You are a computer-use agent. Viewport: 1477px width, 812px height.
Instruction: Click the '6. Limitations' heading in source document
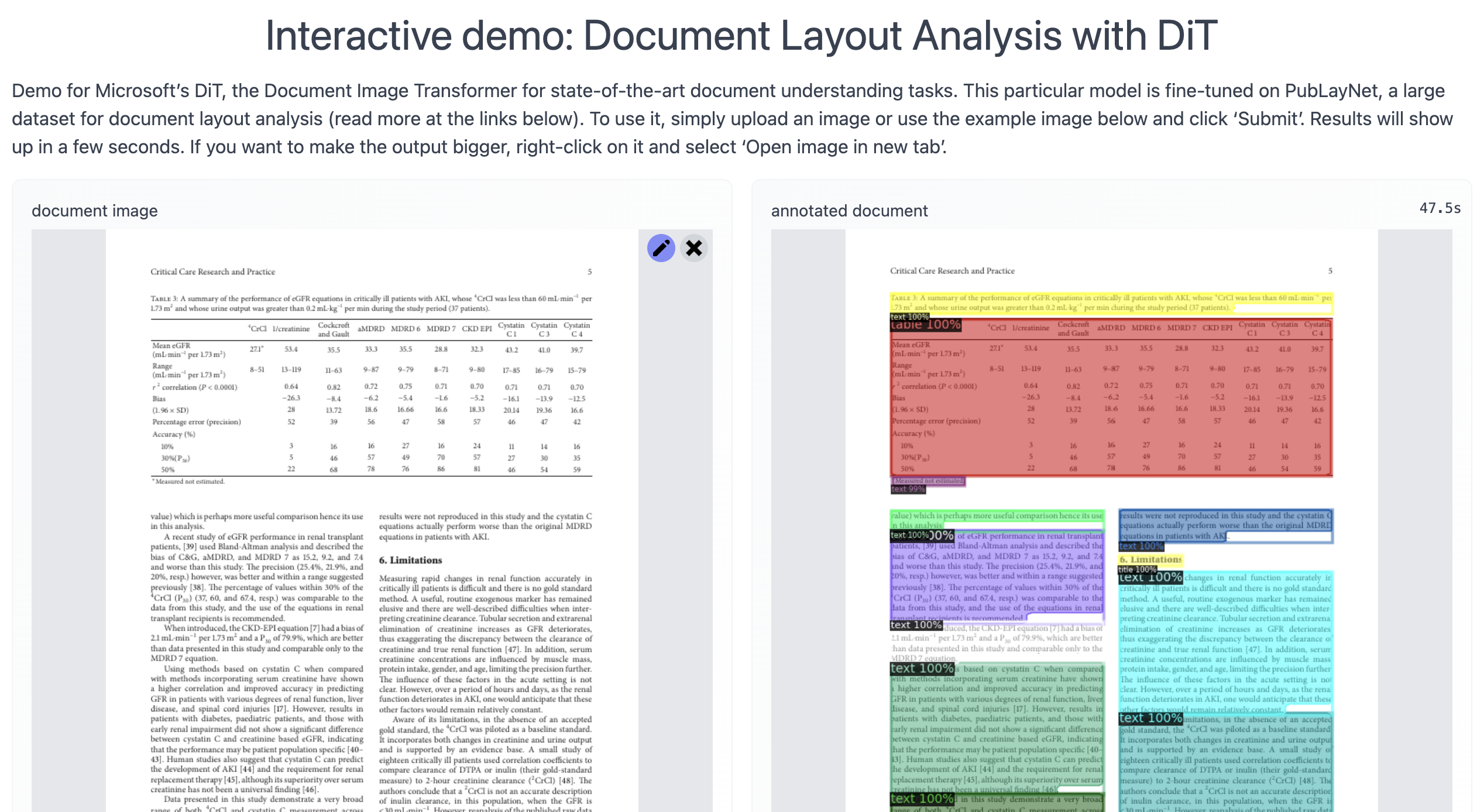(410, 560)
